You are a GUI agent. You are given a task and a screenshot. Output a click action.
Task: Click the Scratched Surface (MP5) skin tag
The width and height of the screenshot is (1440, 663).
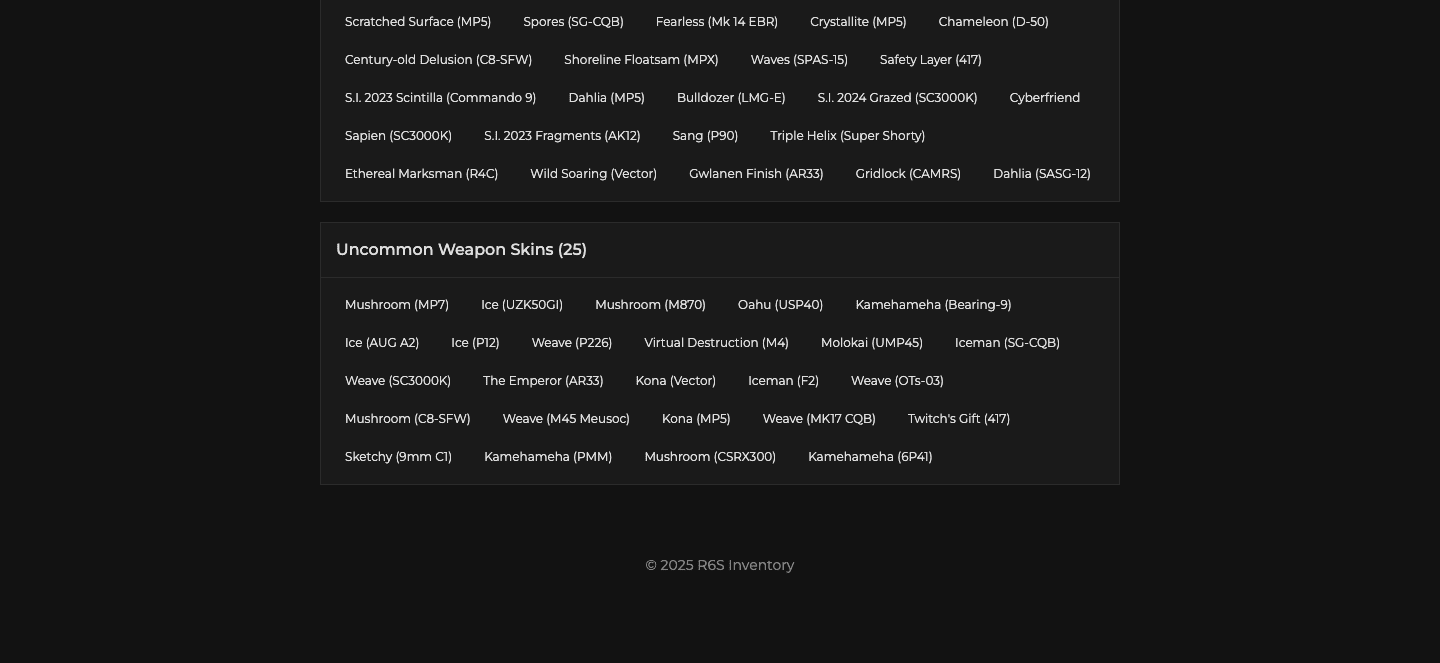(x=417, y=22)
